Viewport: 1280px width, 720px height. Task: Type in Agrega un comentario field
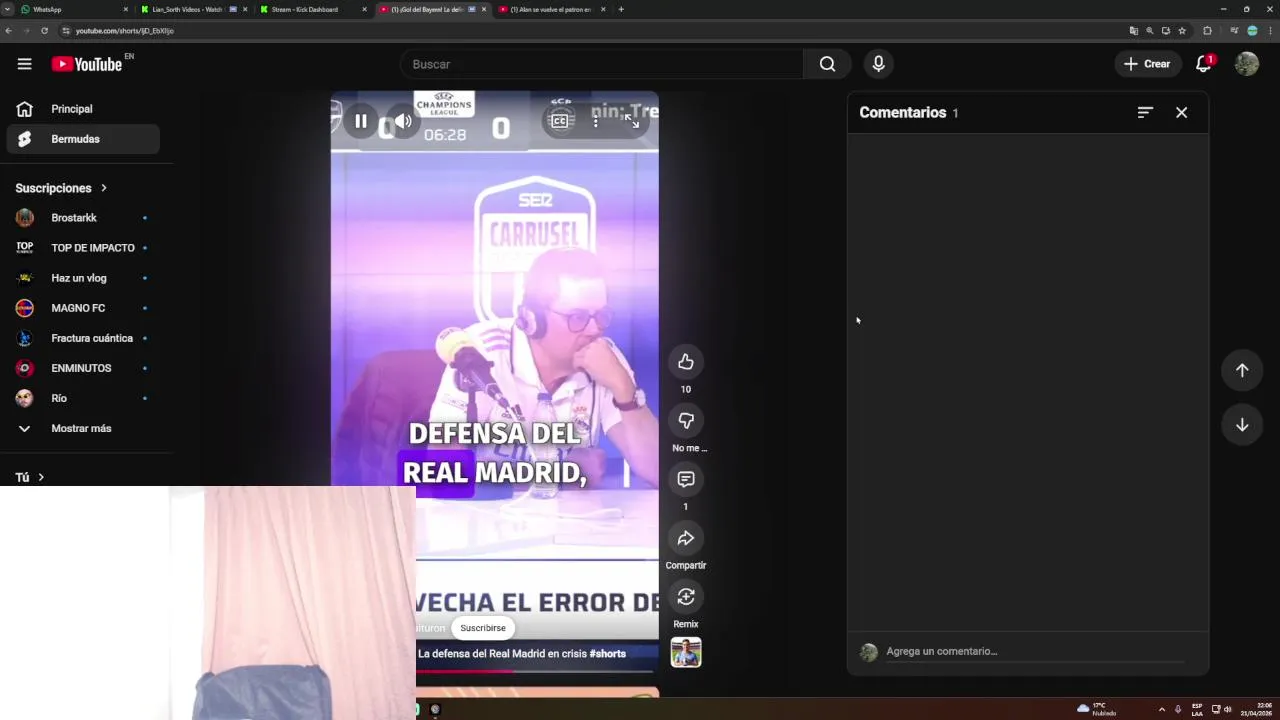(x=1035, y=651)
